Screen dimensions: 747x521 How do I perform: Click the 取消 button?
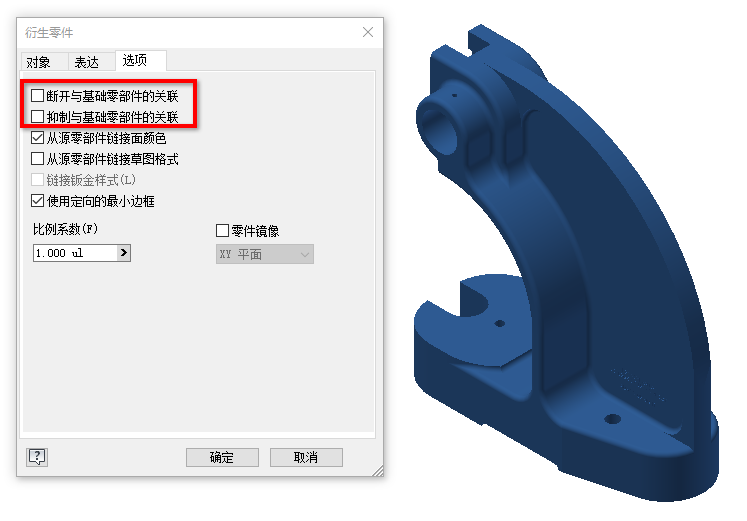(306, 458)
